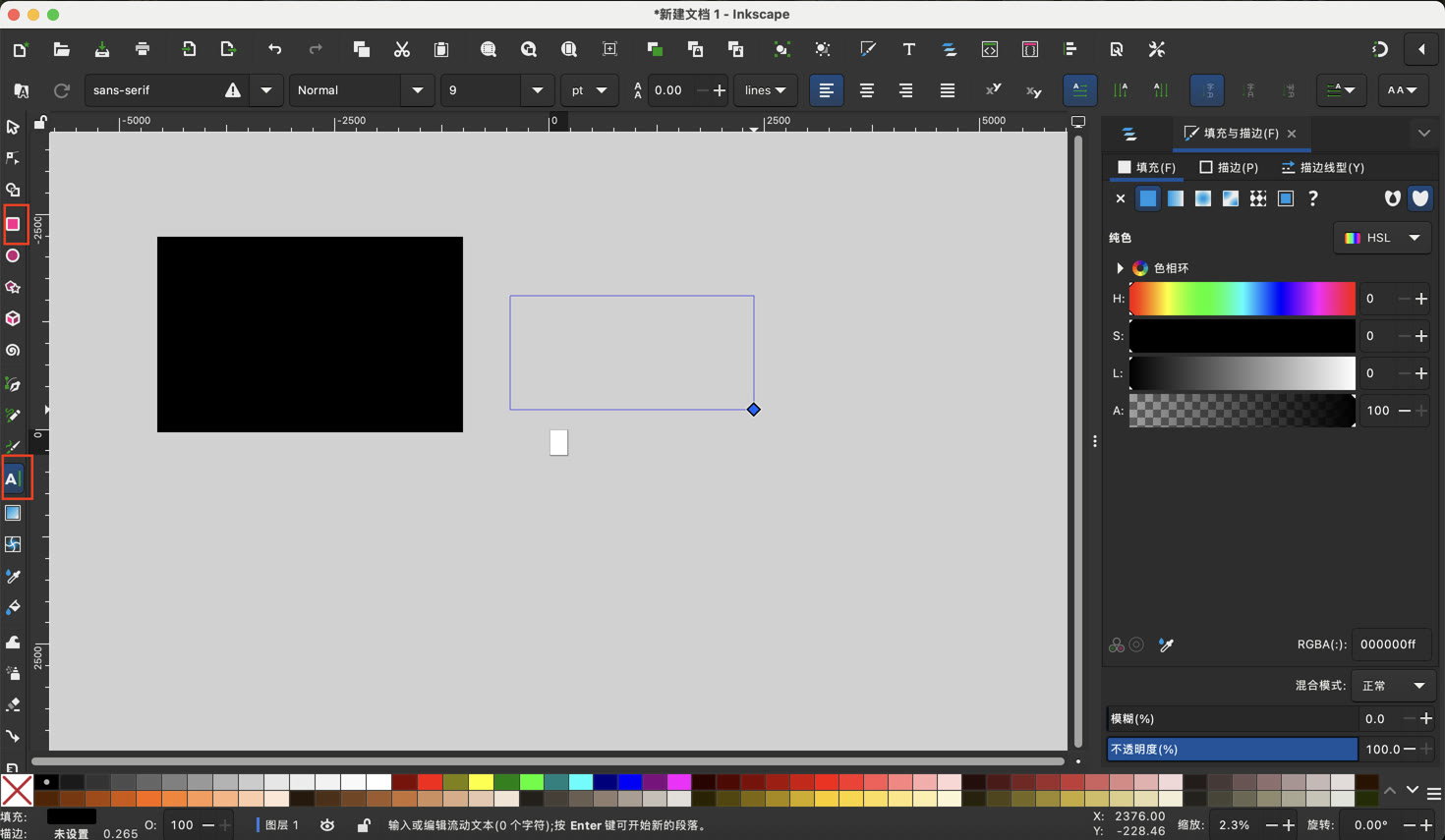Image resolution: width=1445 pixels, height=840 pixels.
Task: Enable center text alignment
Action: [866, 89]
